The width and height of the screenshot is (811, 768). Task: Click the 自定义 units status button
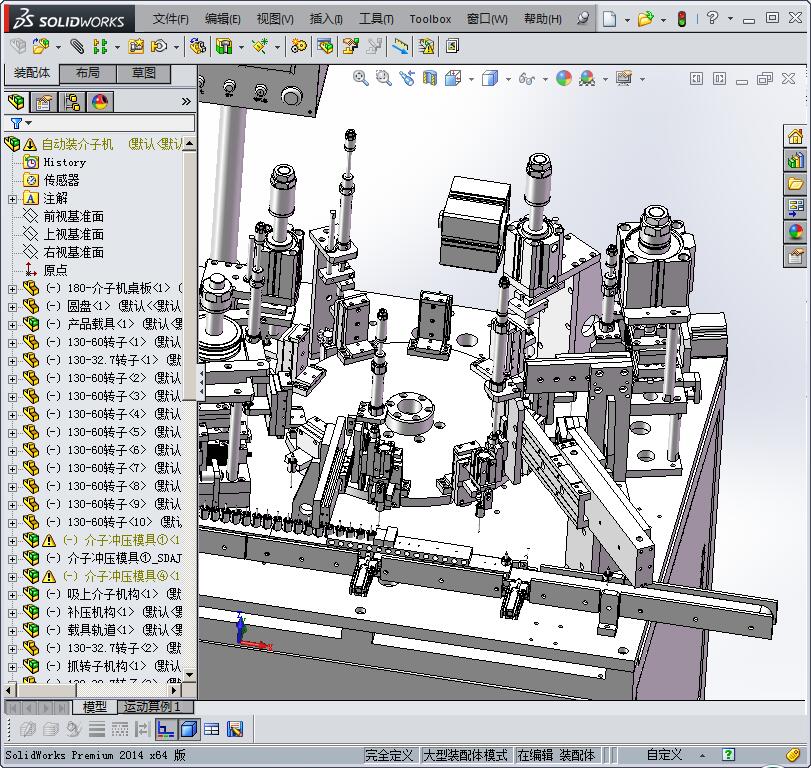664,755
